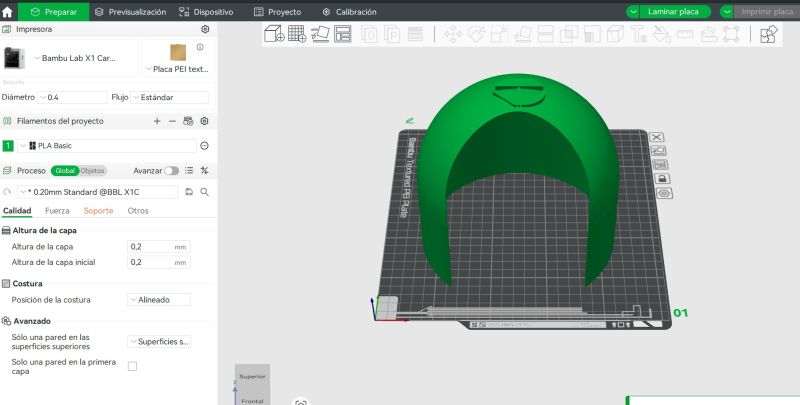Select the Text shape tool icon

tap(638, 35)
